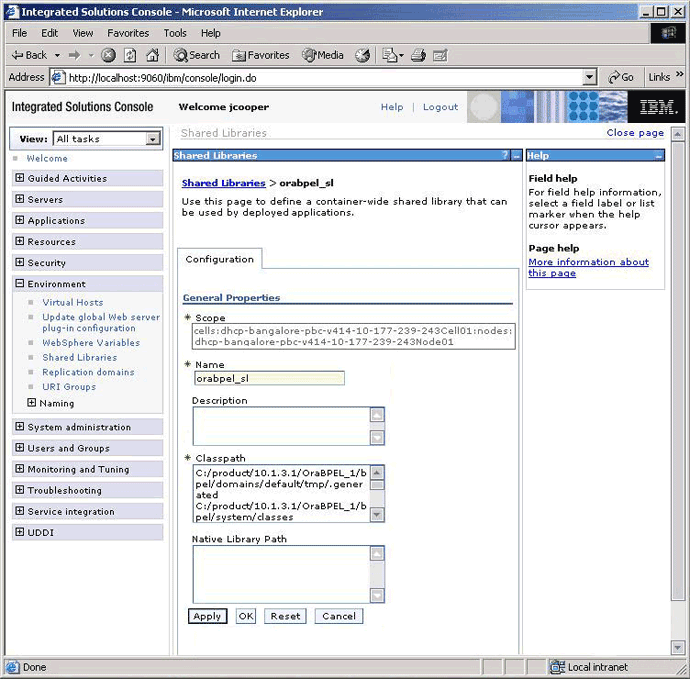Open Shared Libraries in navigation tree

pos(80,357)
